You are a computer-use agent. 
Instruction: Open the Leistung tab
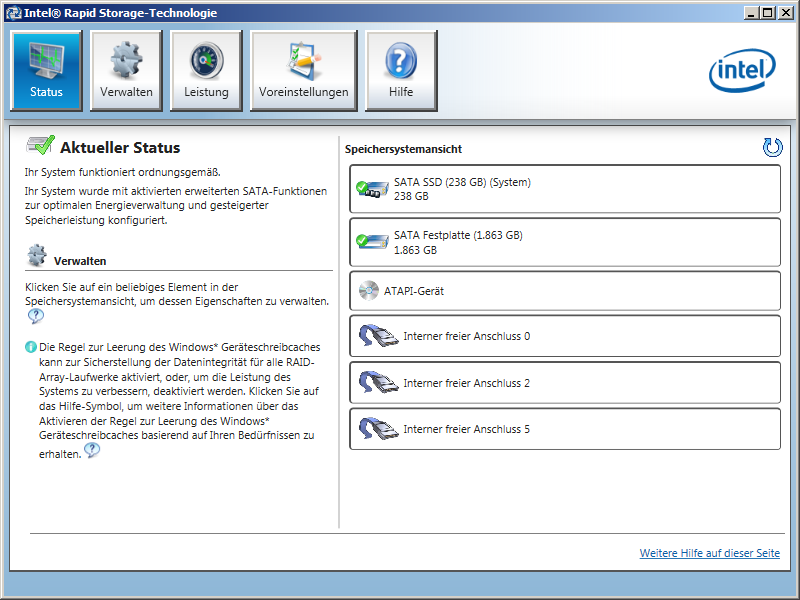point(206,70)
